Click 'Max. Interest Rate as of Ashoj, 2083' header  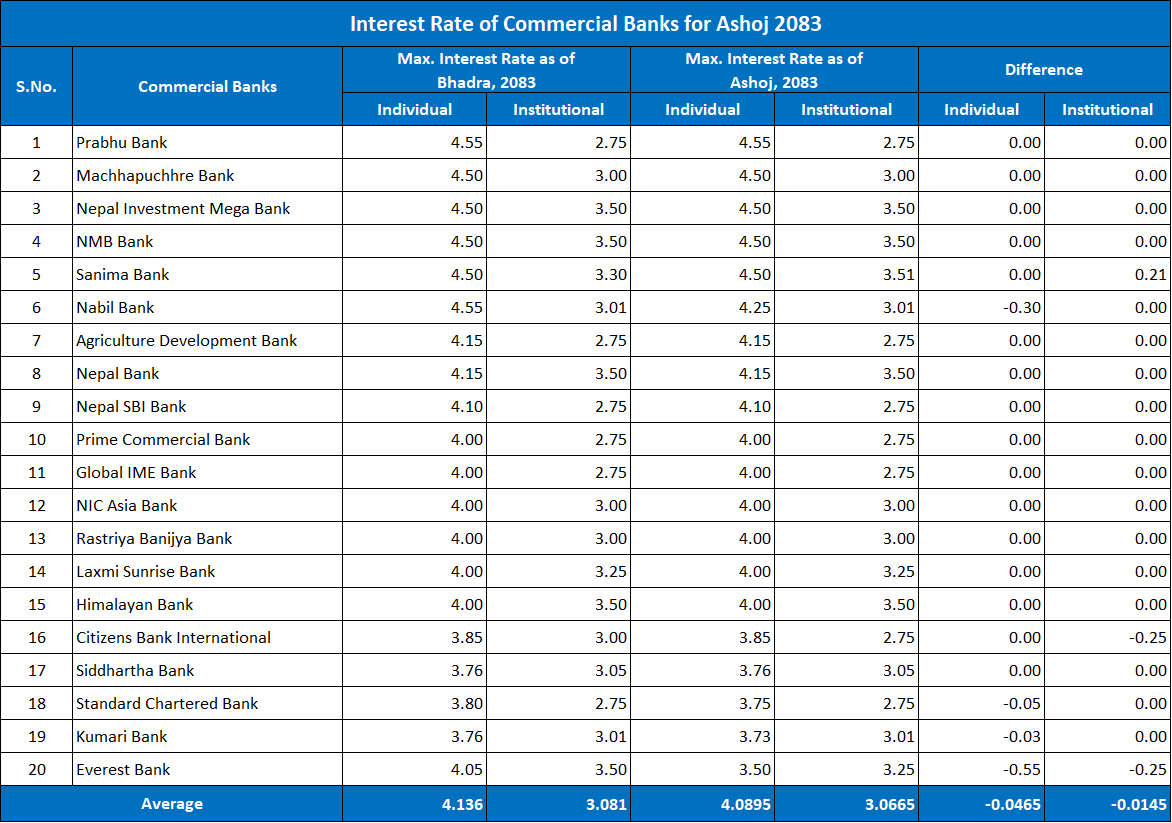coord(774,70)
